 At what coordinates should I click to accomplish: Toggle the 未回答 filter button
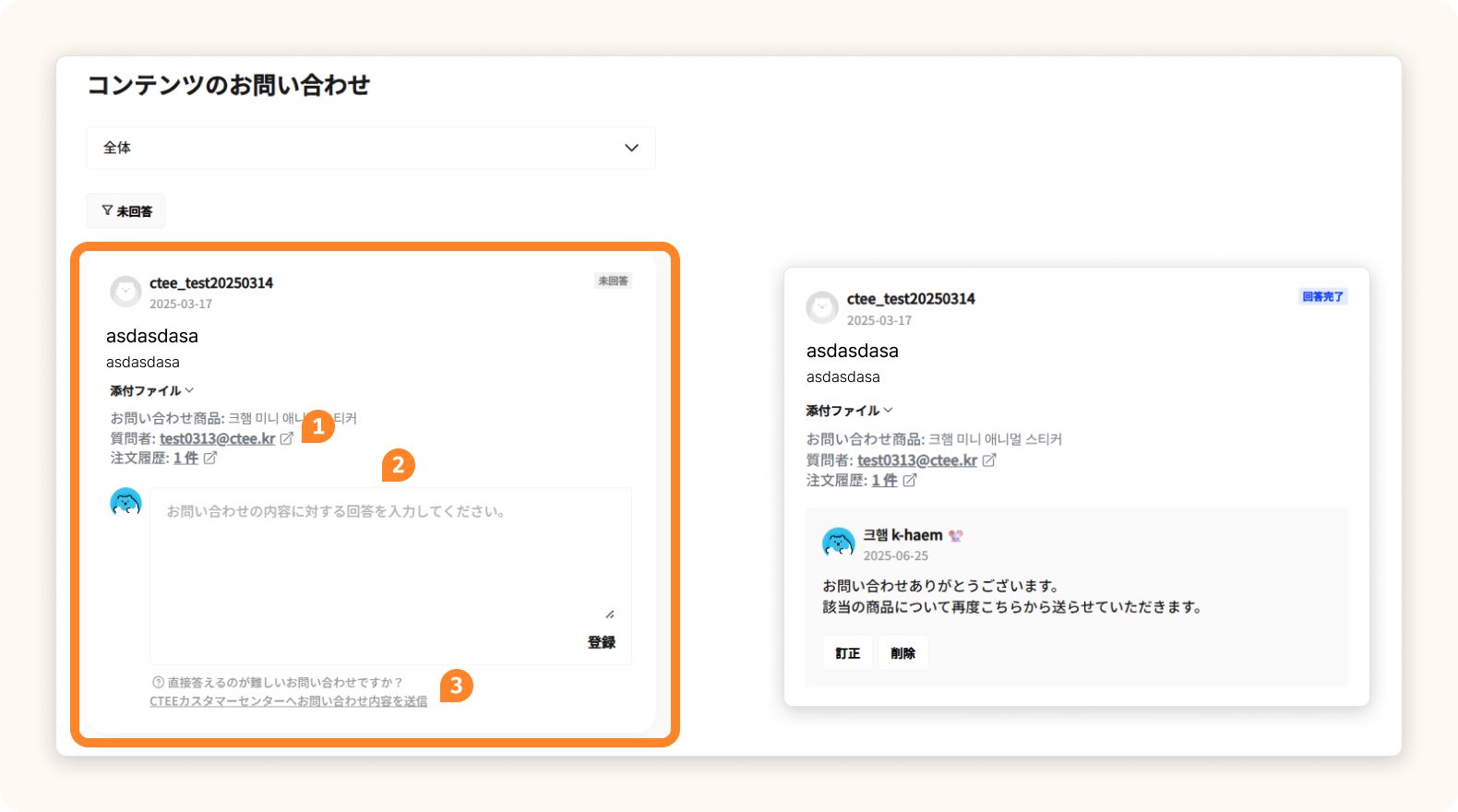coord(126,211)
